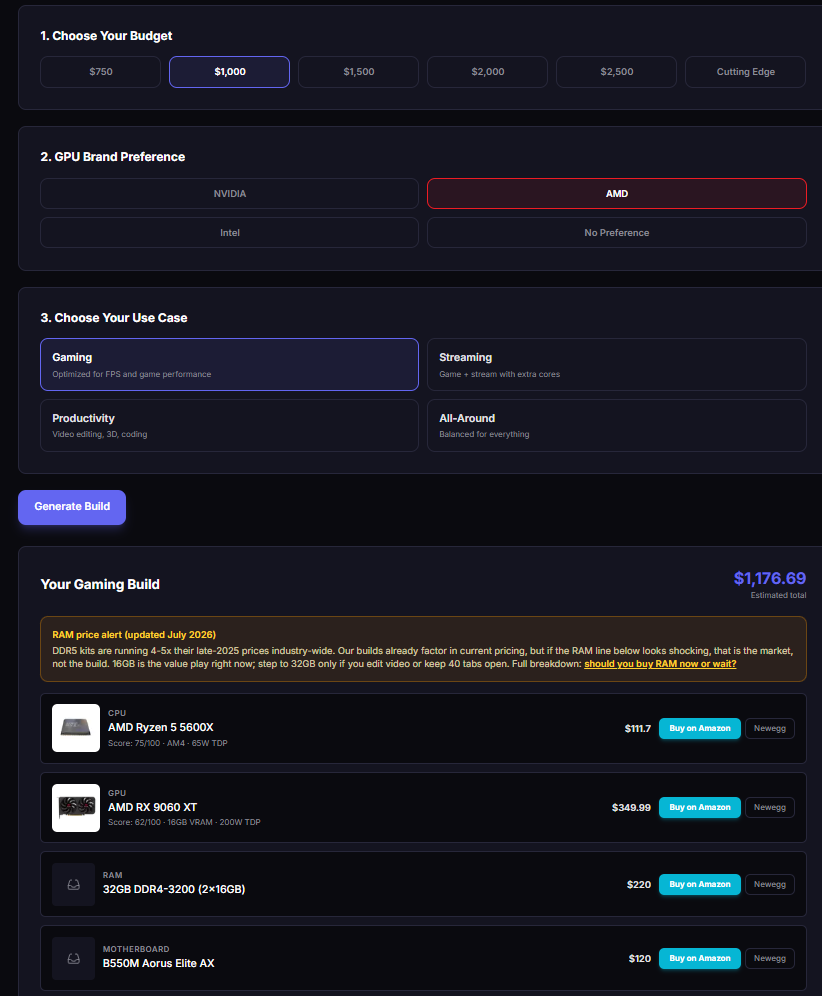The image size is (822, 996).
Task: Click the AMD Ryzen 5 5600X thumbnail
Action: point(76,728)
